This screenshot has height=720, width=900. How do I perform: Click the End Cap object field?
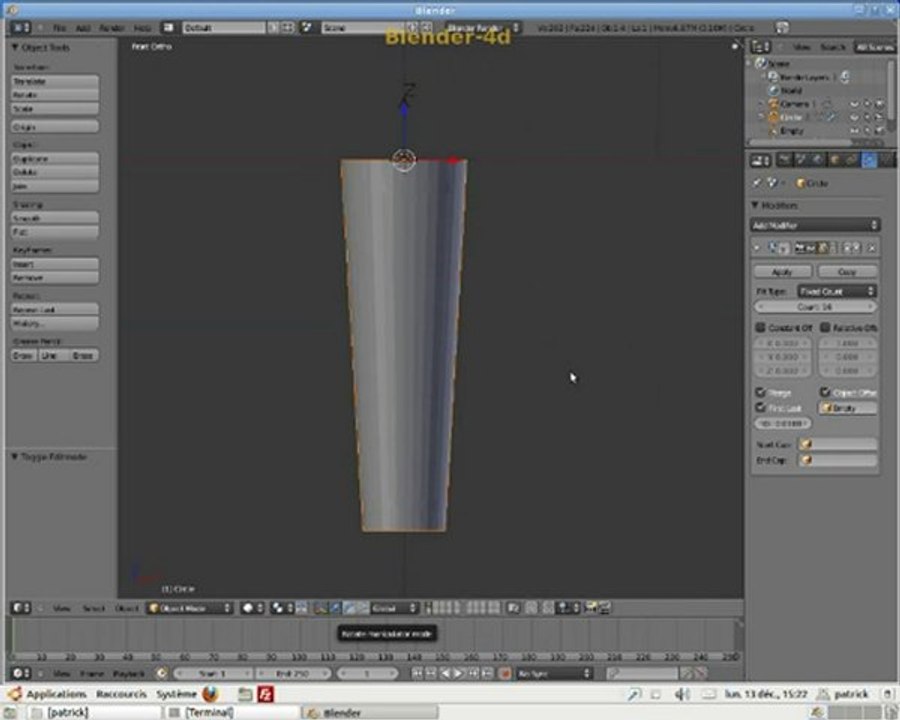pyautogui.click(x=839, y=460)
